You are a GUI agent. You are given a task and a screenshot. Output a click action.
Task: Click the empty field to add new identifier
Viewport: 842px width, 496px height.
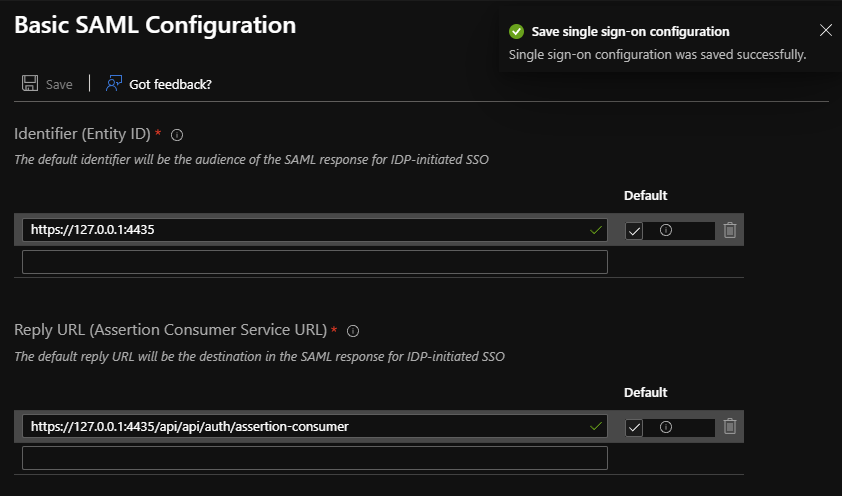314,262
